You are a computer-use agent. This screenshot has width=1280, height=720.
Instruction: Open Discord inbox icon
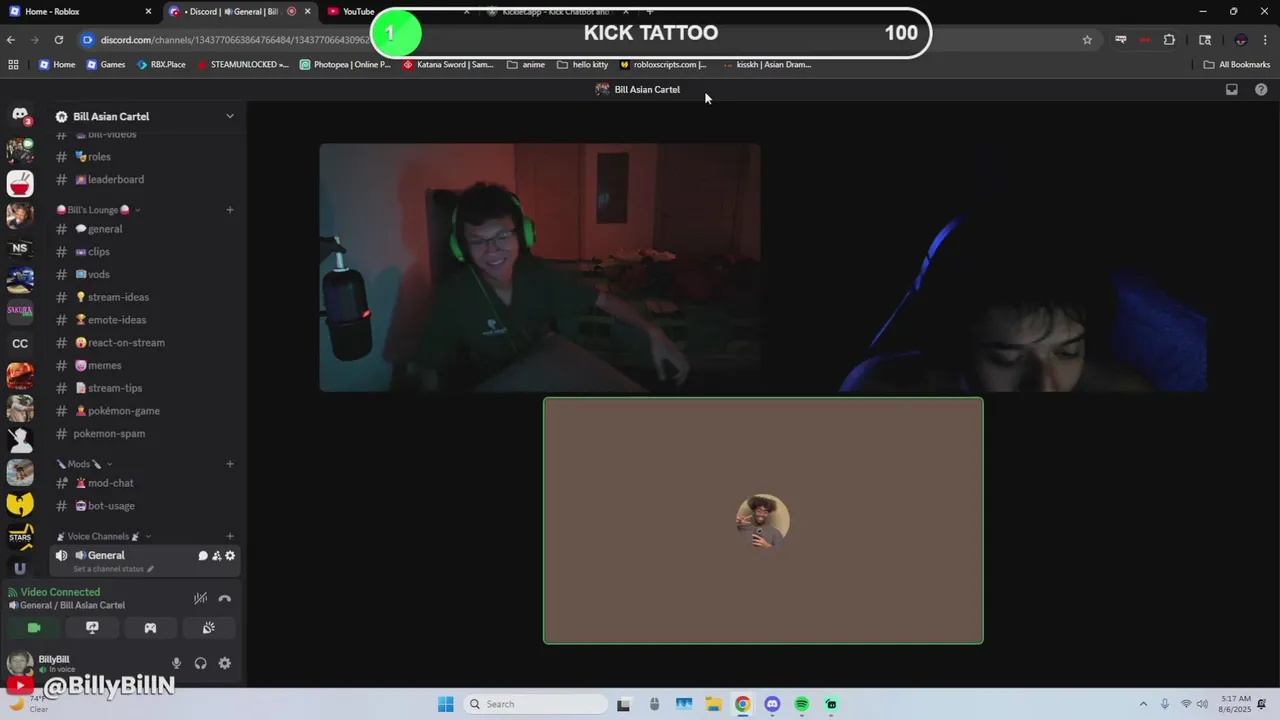pos(1232,89)
